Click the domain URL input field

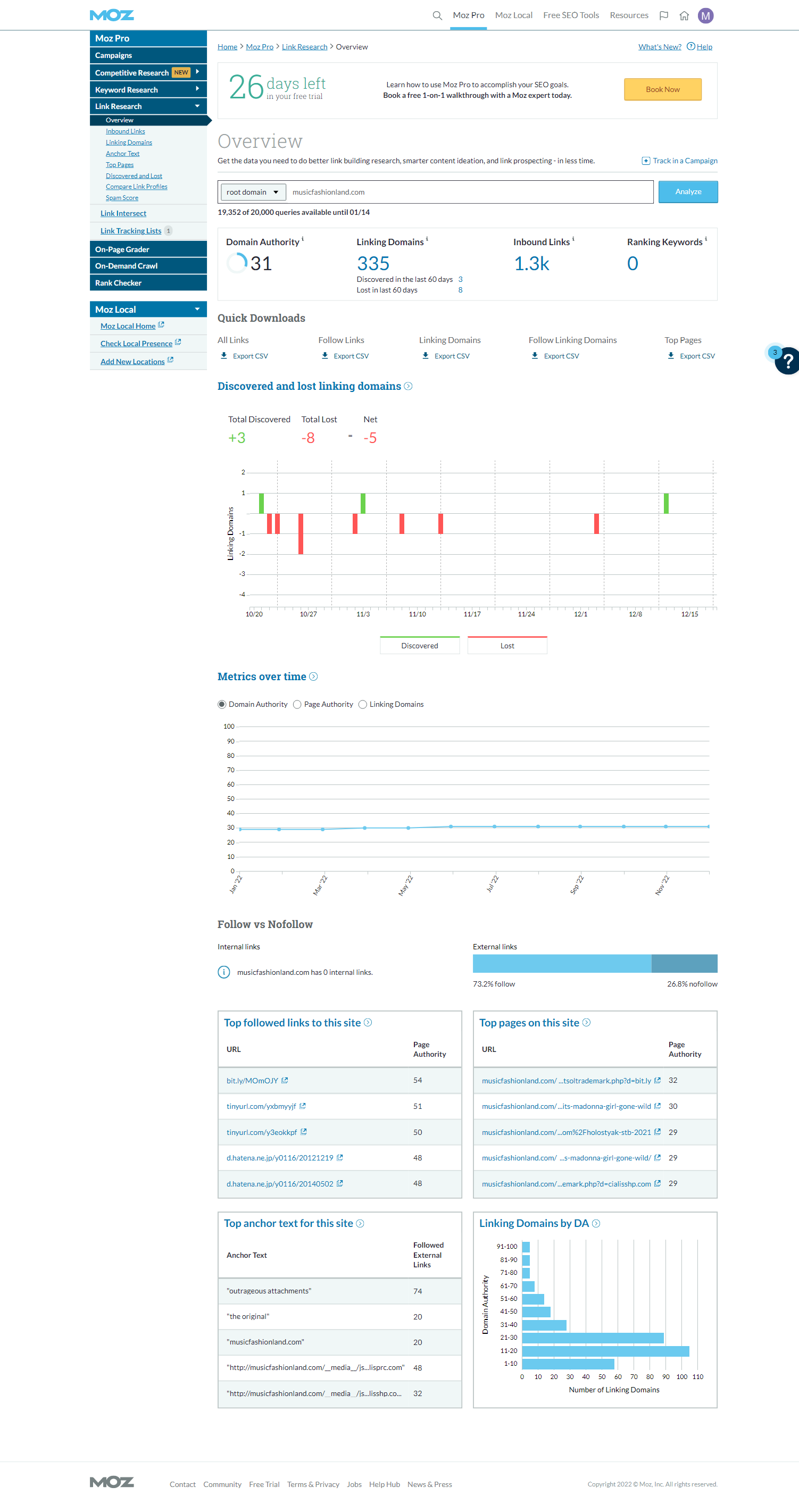coord(470,192)
